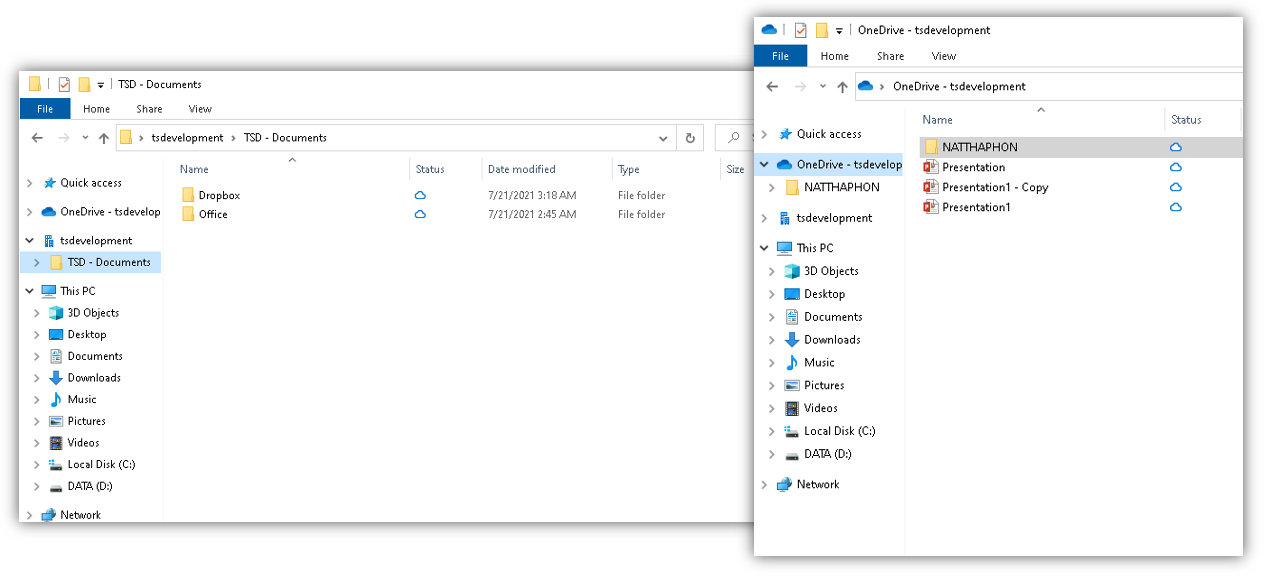The width and height of the screenshot is (1270, 582).
Task: Select the Presentation PowerPoint file icon
Action: [x=931, y=167]
